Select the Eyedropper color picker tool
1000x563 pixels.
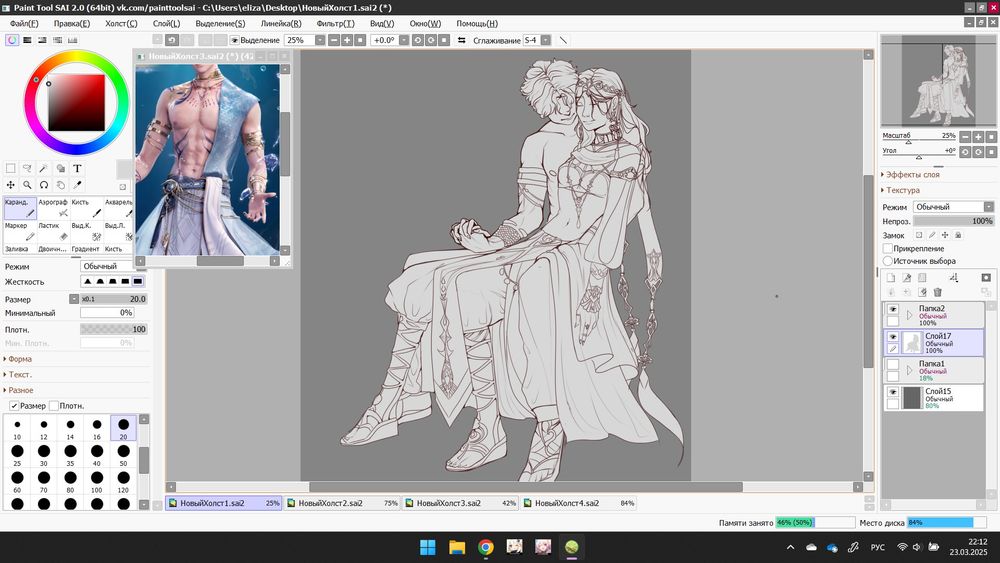tap(77, 185)
